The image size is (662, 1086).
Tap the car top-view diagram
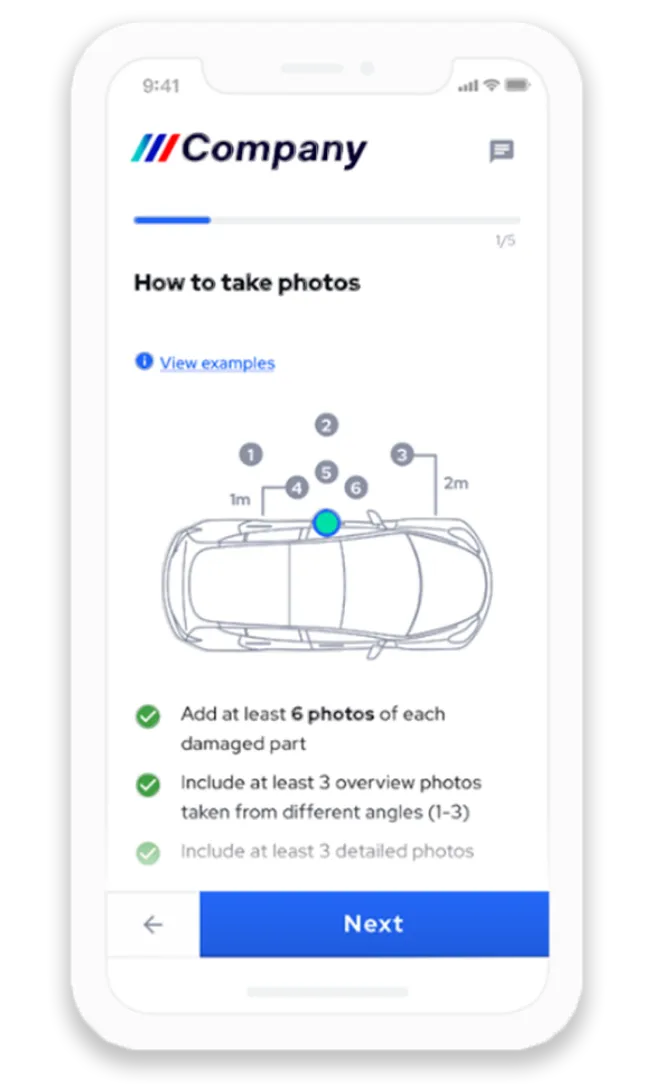click(327, 585)
